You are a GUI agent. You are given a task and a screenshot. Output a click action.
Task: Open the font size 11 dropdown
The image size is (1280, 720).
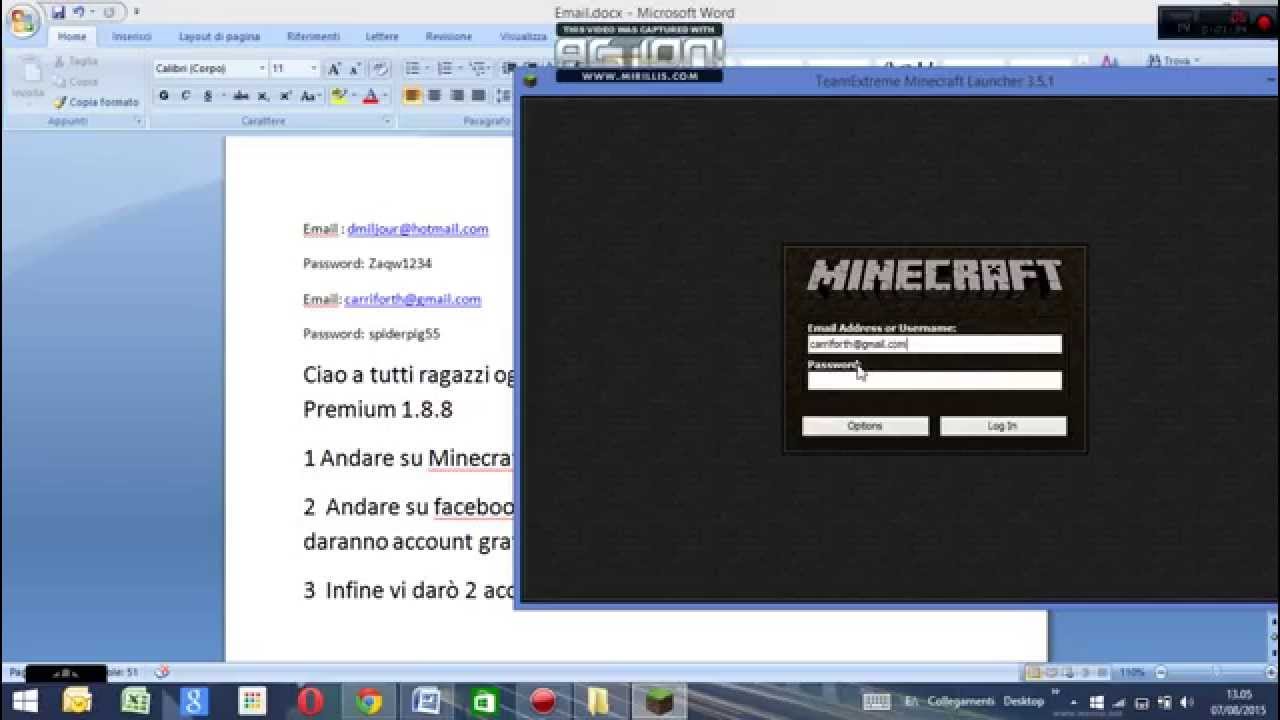pyautogui.click(x=313, y=69)
